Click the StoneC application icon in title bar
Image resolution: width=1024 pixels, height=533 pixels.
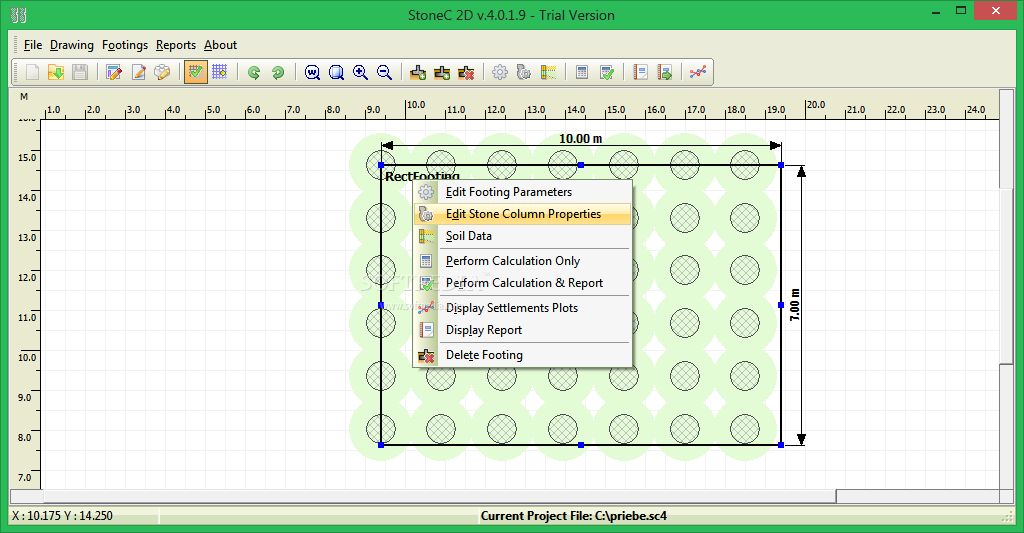tap(18, 14)
